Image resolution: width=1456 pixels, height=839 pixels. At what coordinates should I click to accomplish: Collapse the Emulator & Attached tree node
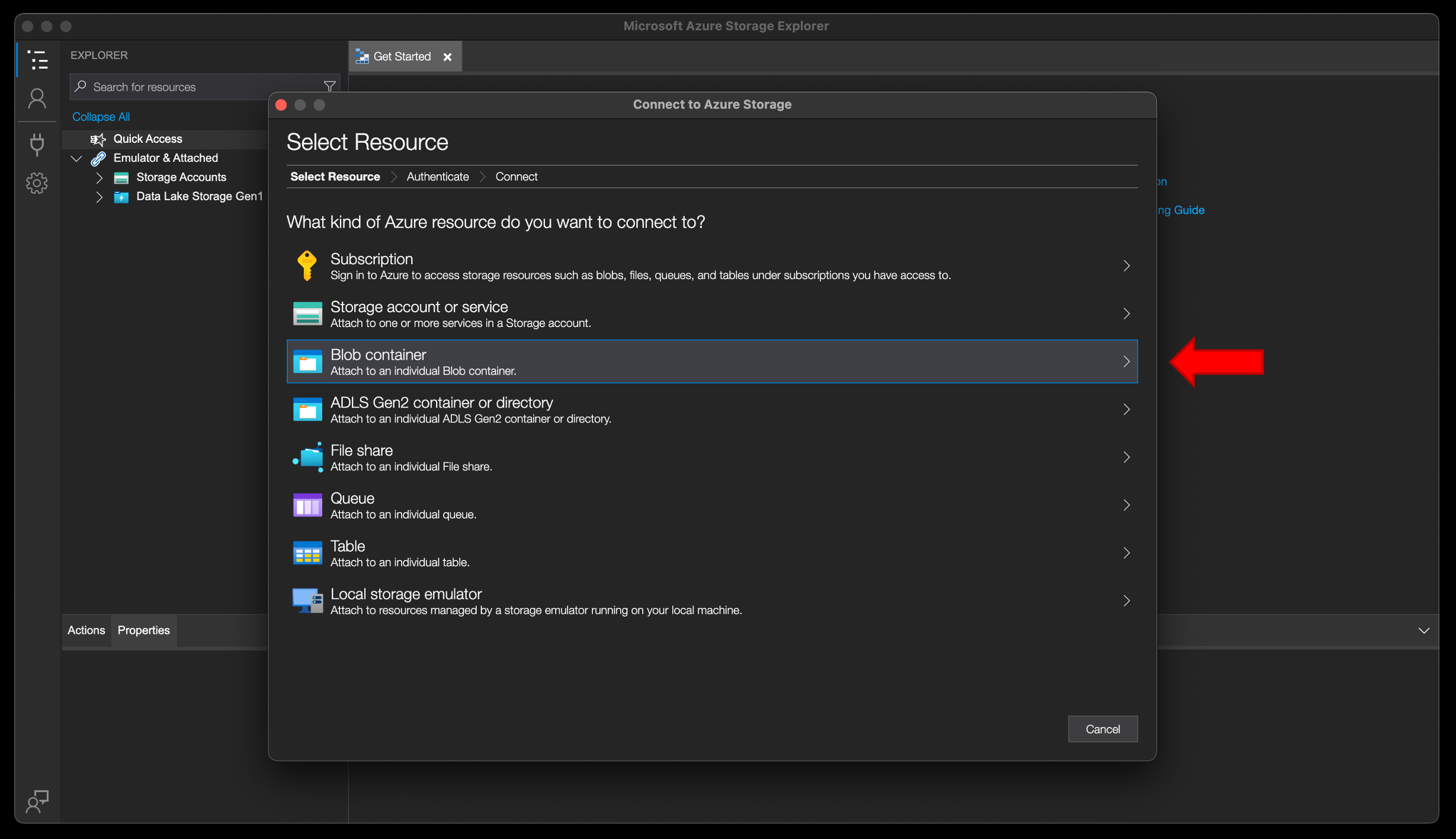pyautogui.click(x=76, y=158)
